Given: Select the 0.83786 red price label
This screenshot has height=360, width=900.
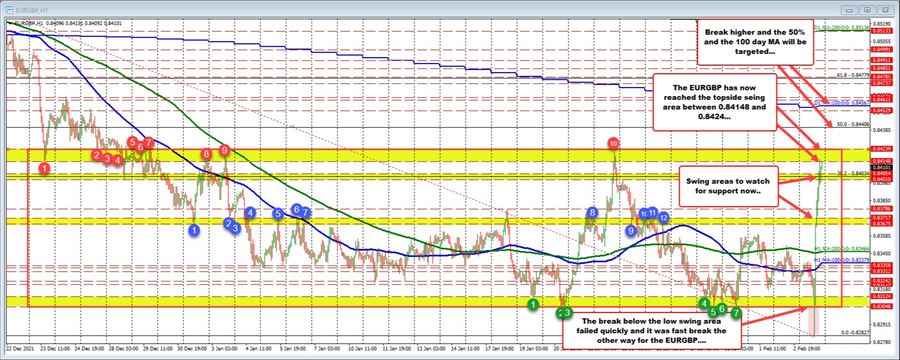Looking at the screenshot, I should 881,209.
